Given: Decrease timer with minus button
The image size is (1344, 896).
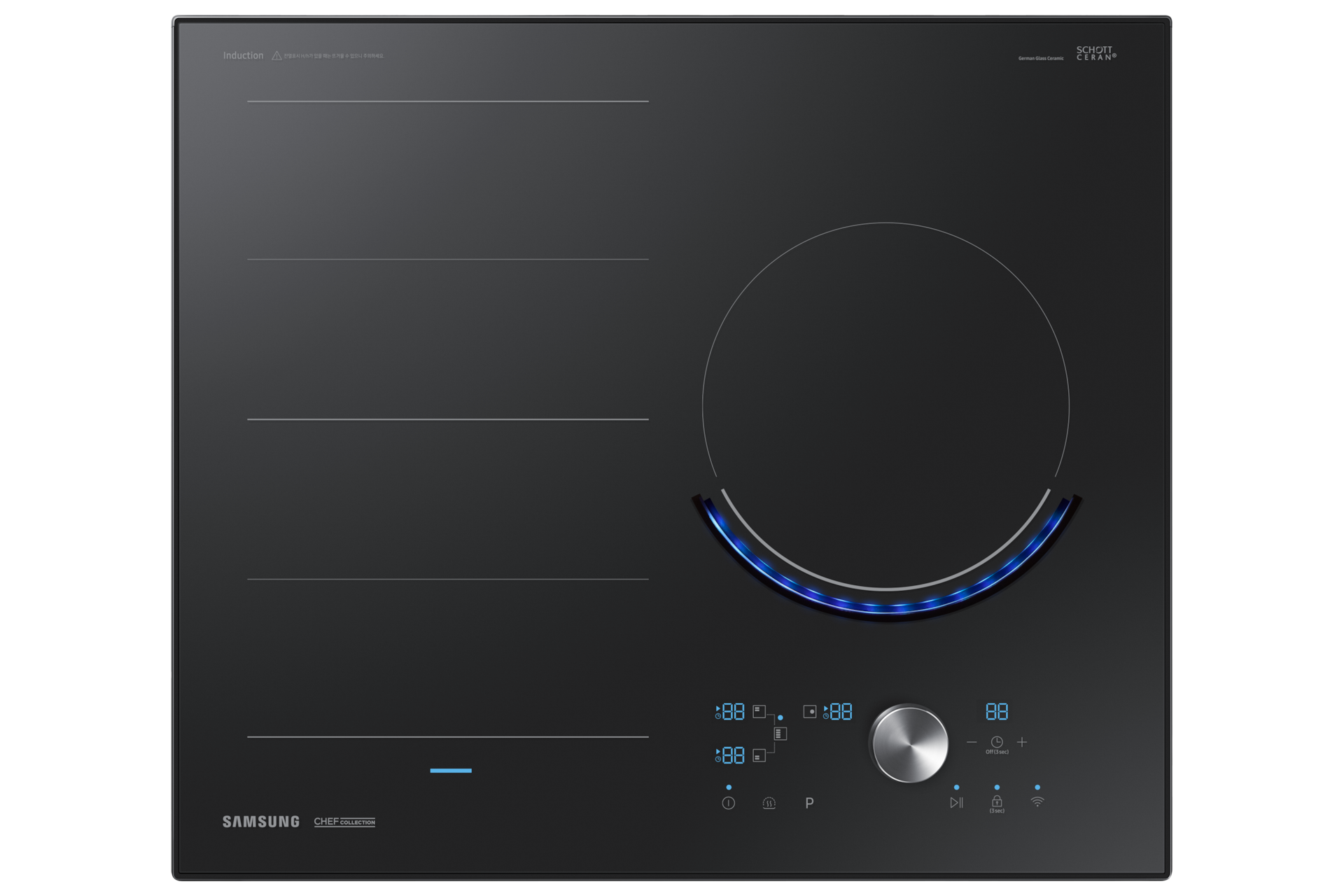Looking at the screenshot, I should click(x=972, y=742).
